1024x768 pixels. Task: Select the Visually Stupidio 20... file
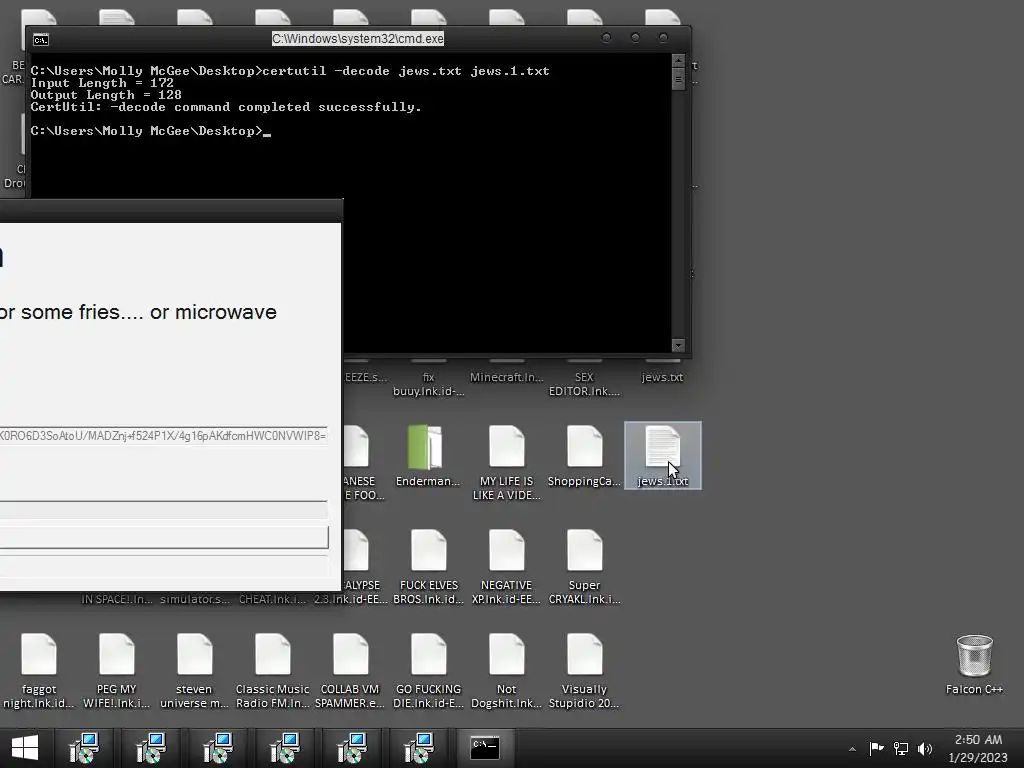[x=584, y=671]
